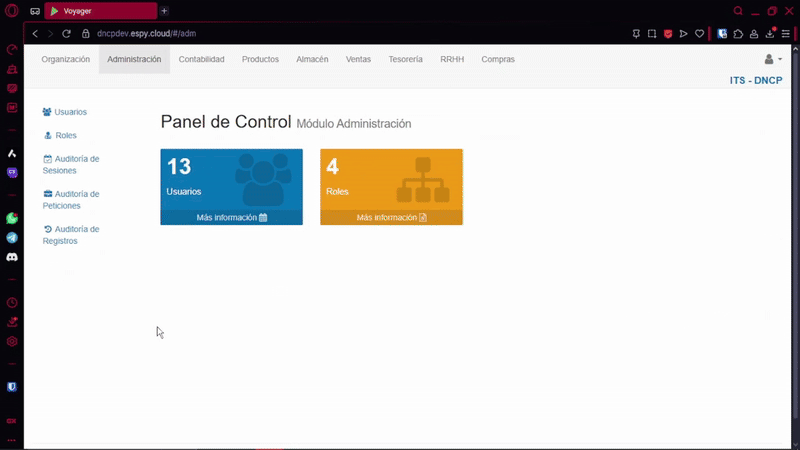This screenshot has width=800, height=450.
Task: Open the user account dropdown
Action: click(x=772, y=60)
